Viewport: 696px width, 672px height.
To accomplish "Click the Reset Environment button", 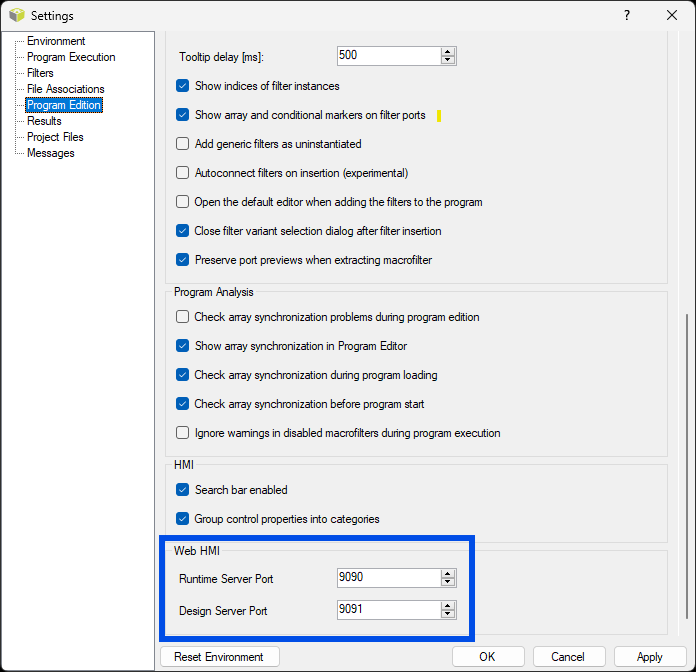I will [220, 656].
